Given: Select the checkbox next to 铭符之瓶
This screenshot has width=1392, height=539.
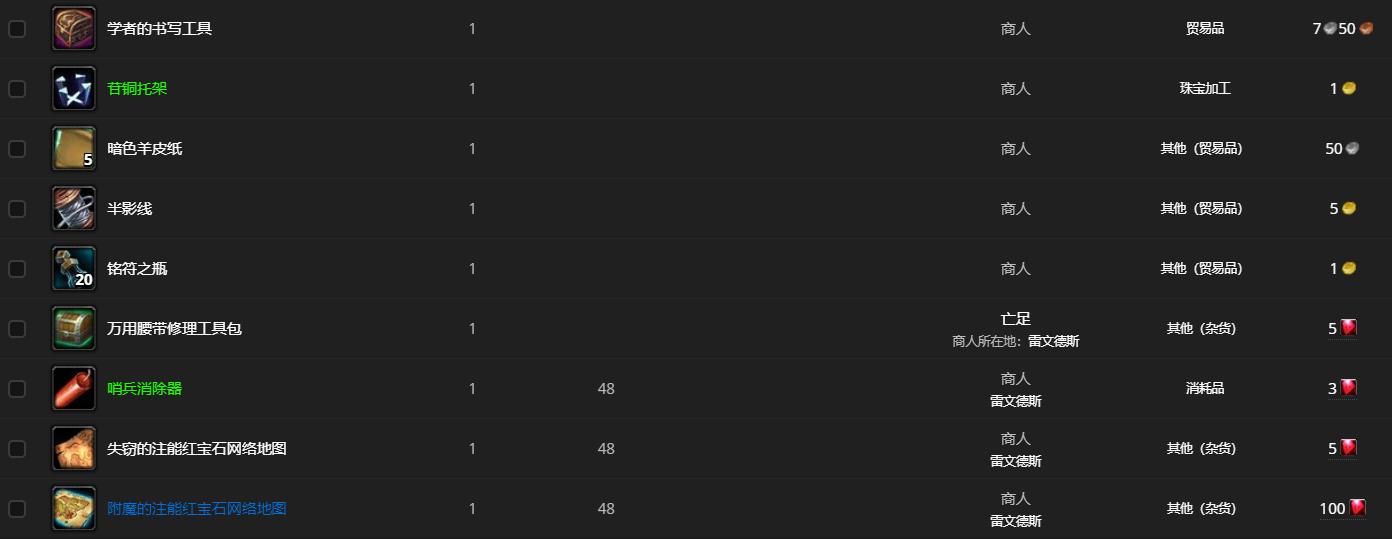Looking at the screenshot, I should pyautogui.click(x=17, y=269).
